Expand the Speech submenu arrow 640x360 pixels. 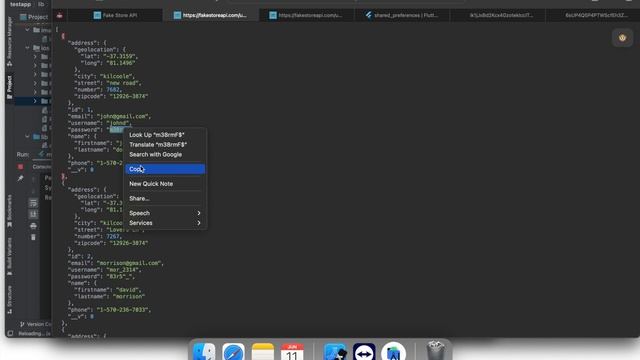pyautogui.click(x=199, y=213)
